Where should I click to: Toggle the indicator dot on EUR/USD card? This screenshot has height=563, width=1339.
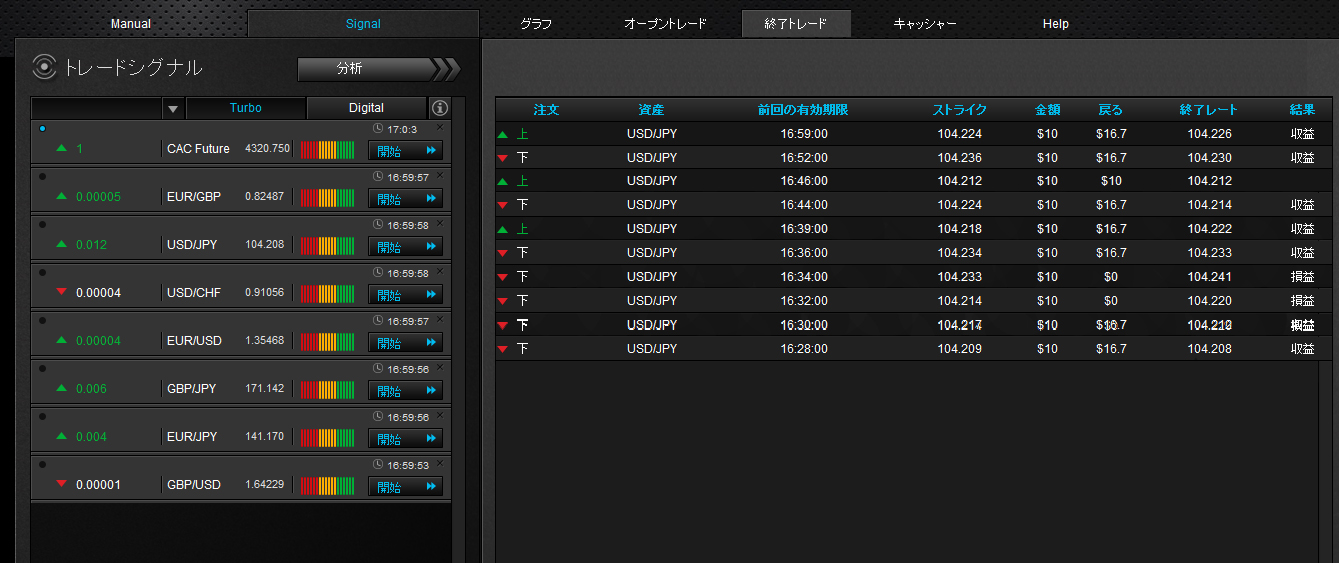42,320
